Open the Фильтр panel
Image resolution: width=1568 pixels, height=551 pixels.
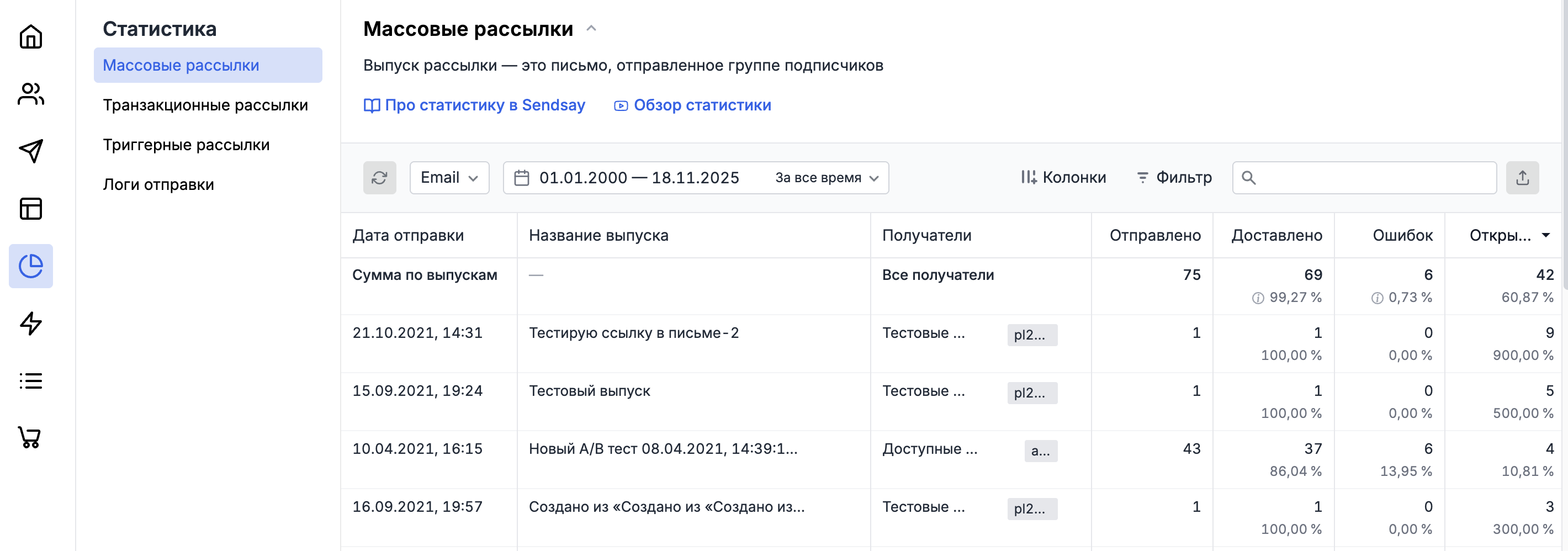point(1174,177)
